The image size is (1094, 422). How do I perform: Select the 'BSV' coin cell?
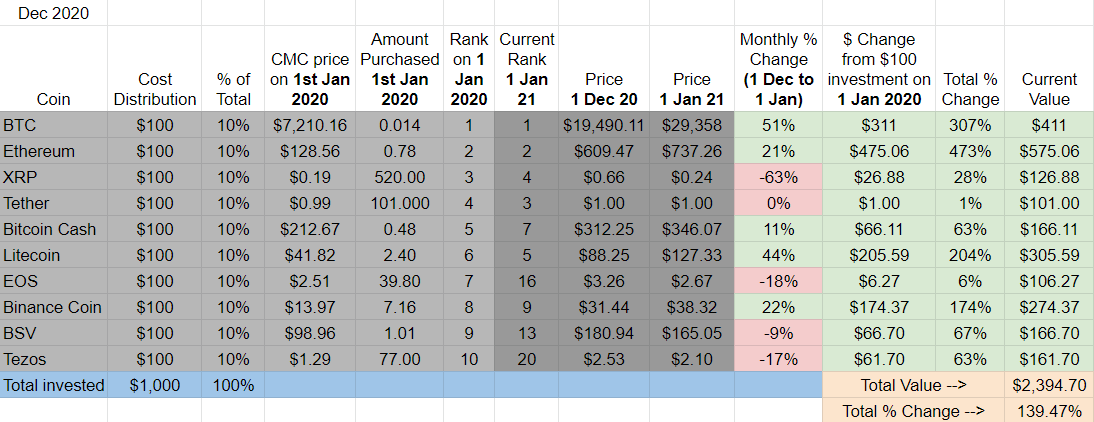click(x=54, y=333)
